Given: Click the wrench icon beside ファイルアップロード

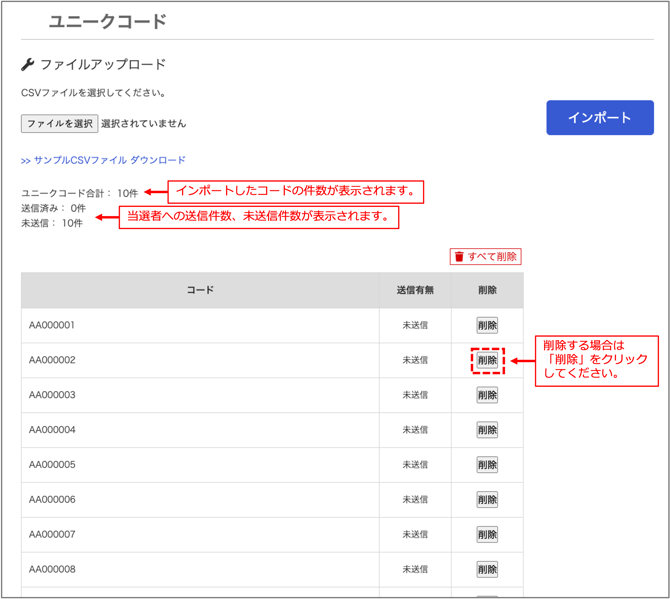Looking at the screenshot, I should 28,65.
